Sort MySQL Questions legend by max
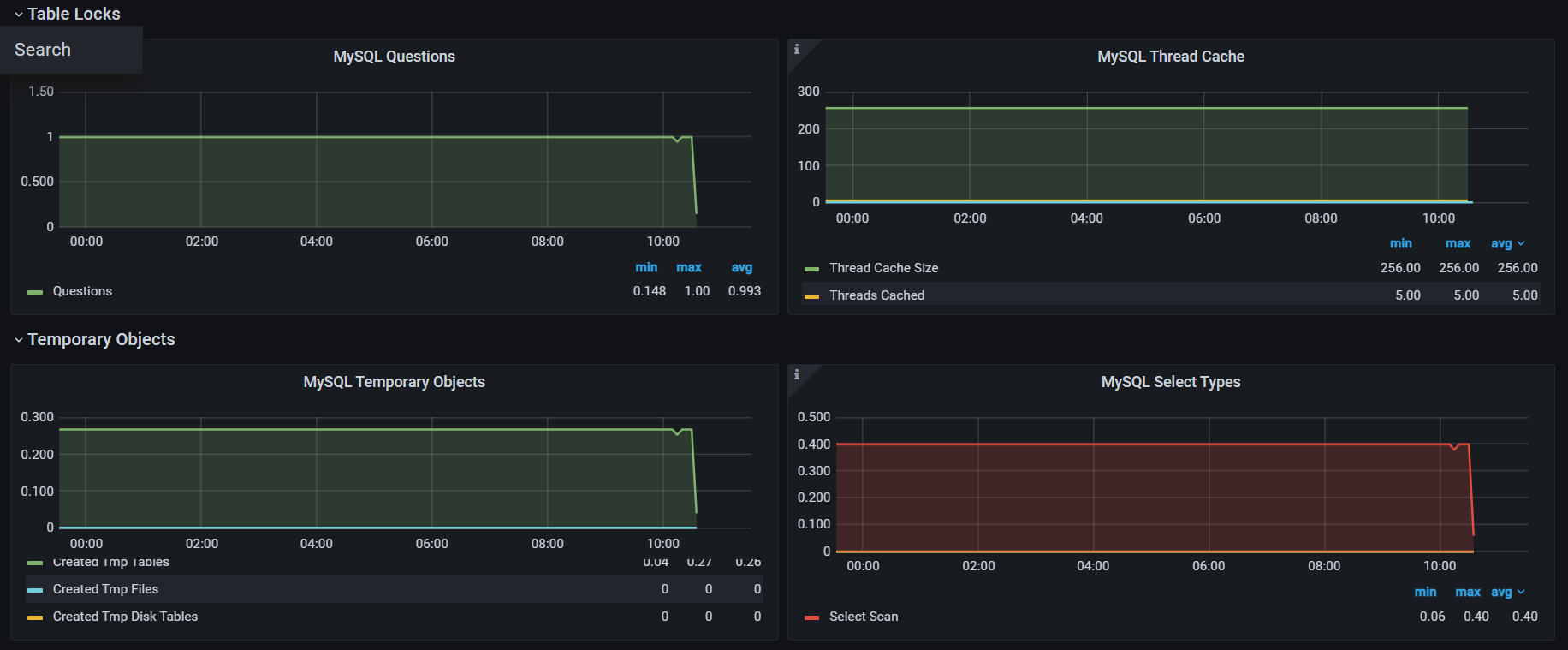This screenshot has width=1568, height=650. tap(689, 267)
